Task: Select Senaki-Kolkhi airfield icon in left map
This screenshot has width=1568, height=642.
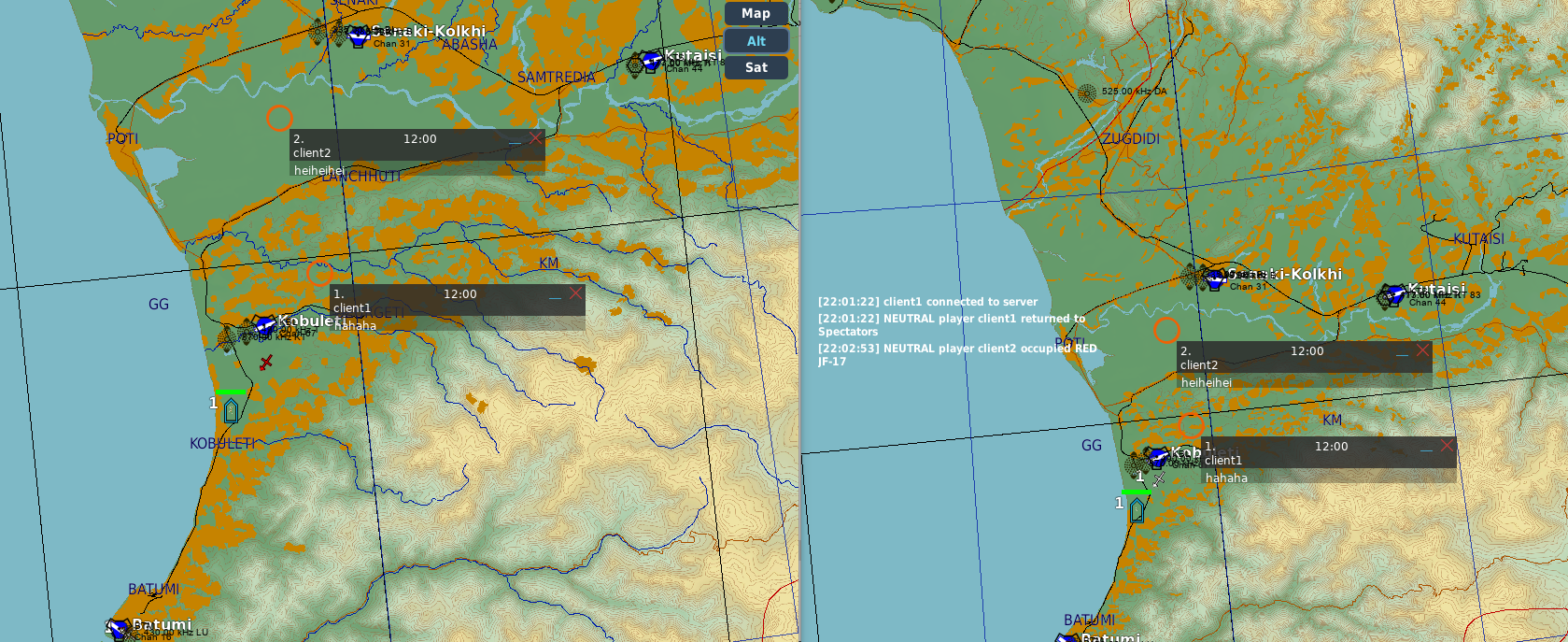Action: point(359,36)
